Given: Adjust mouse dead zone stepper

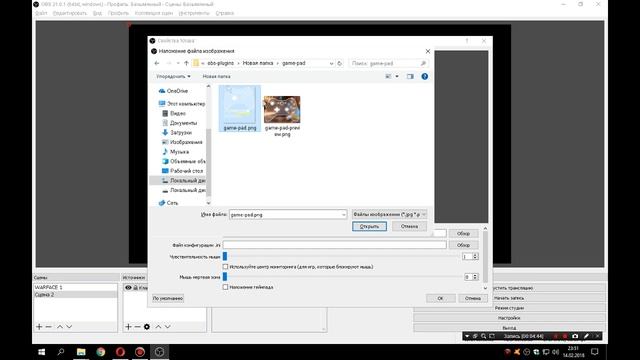Looking at the screenshot, I should coord(475,277).
